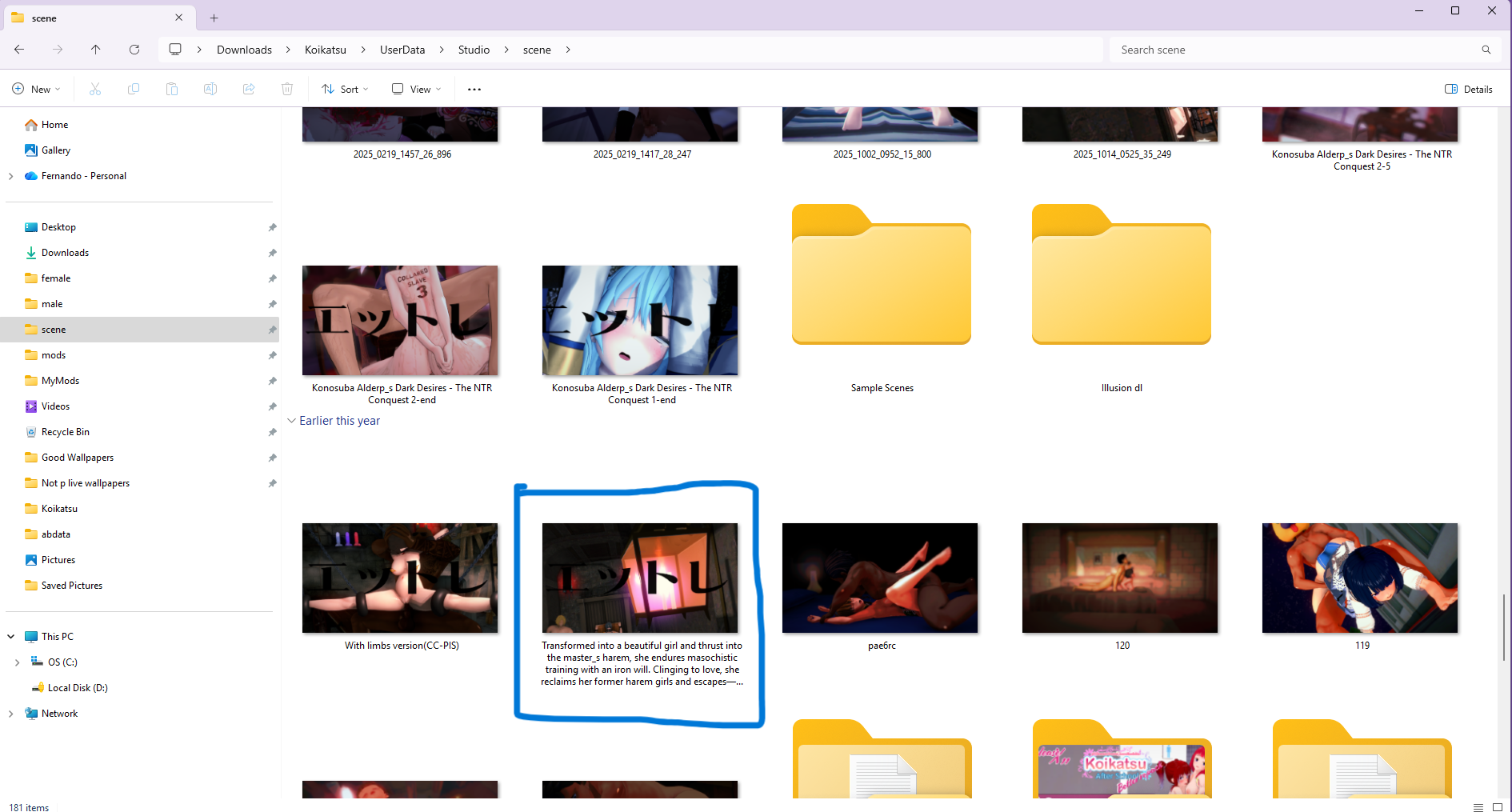Click the Share icon in toolbar
The image size is (1512, 812).
[x=249, y=89]
